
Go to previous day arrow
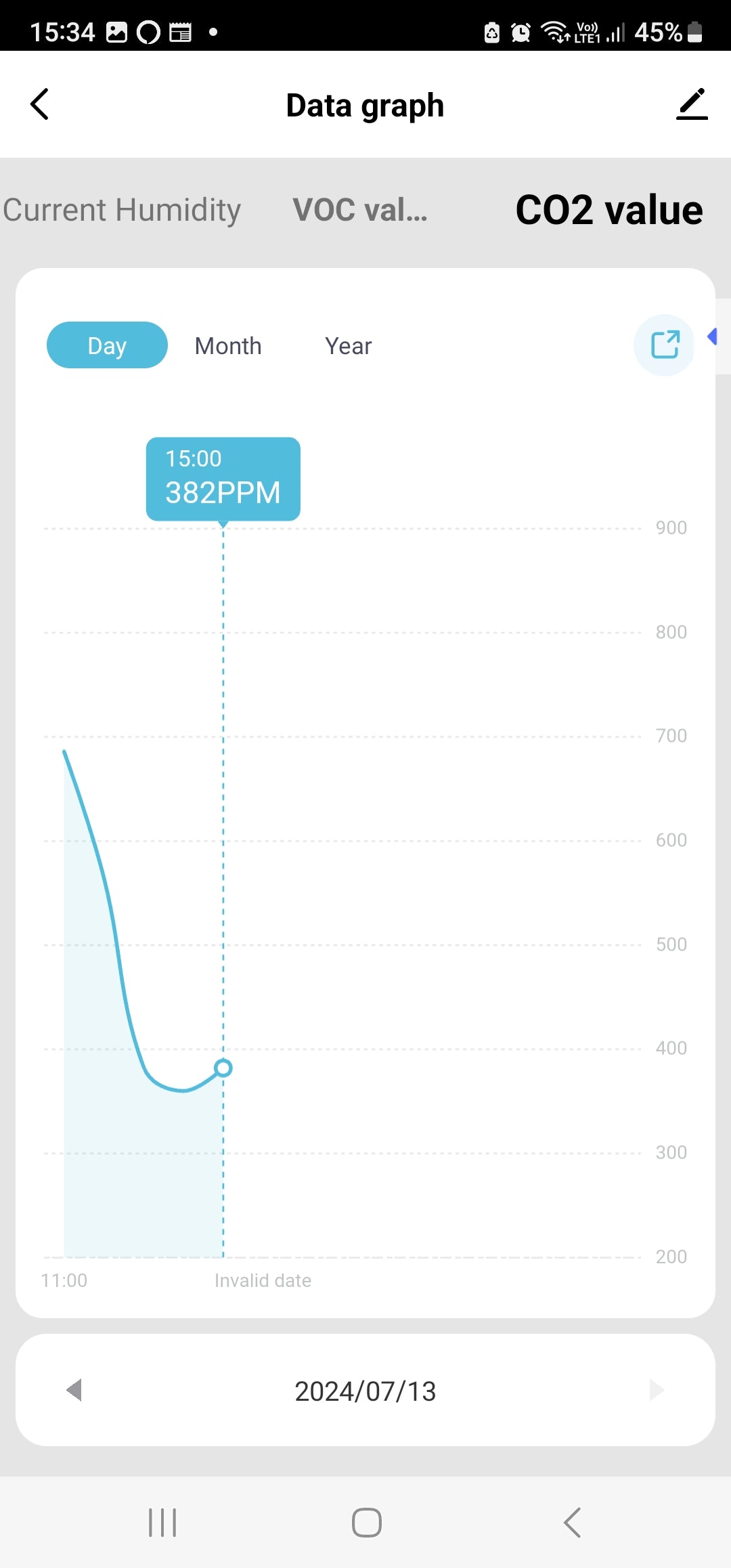coord(74,1391)
